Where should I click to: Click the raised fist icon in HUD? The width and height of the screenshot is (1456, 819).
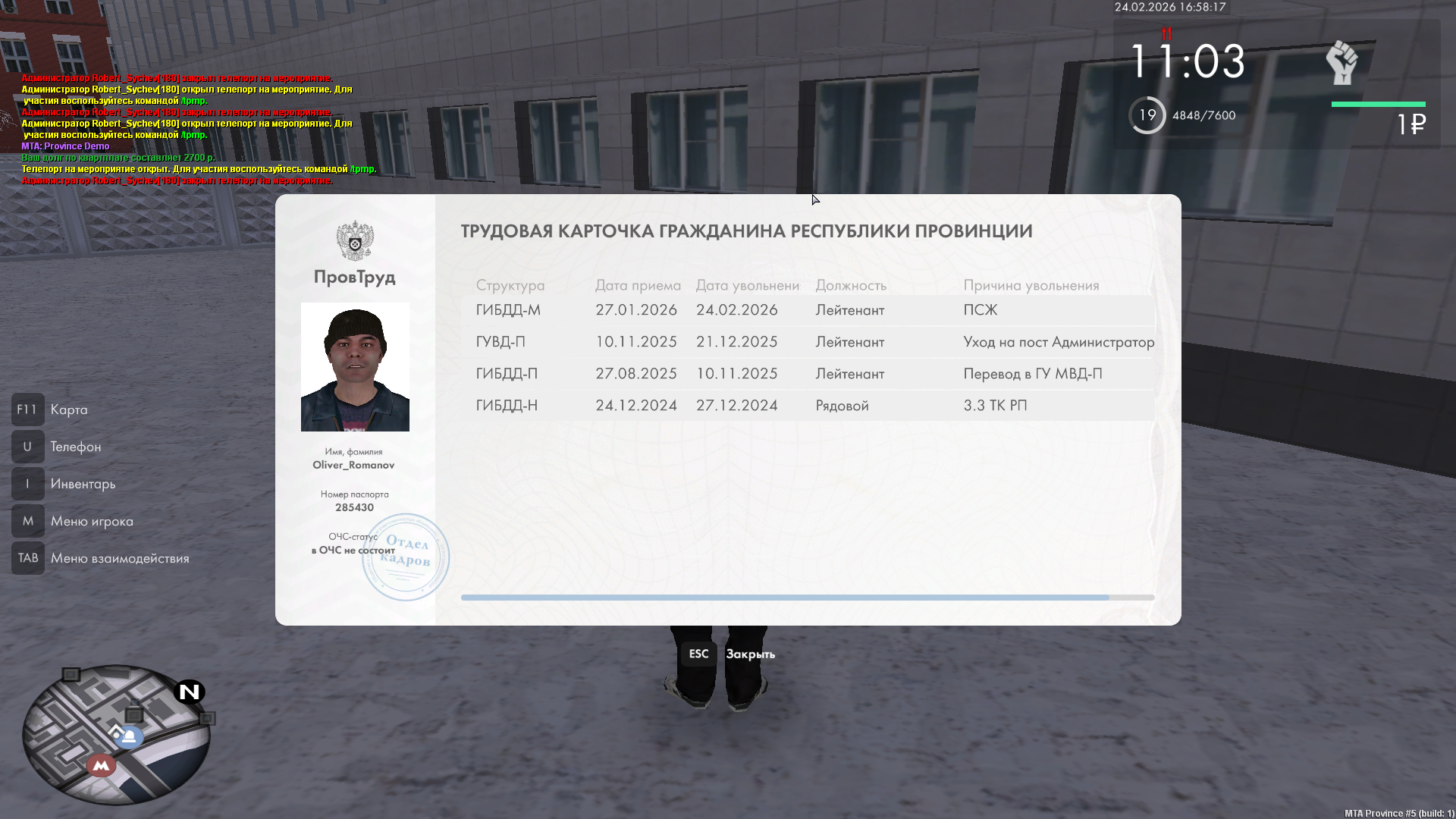[x=1341, y=63]
